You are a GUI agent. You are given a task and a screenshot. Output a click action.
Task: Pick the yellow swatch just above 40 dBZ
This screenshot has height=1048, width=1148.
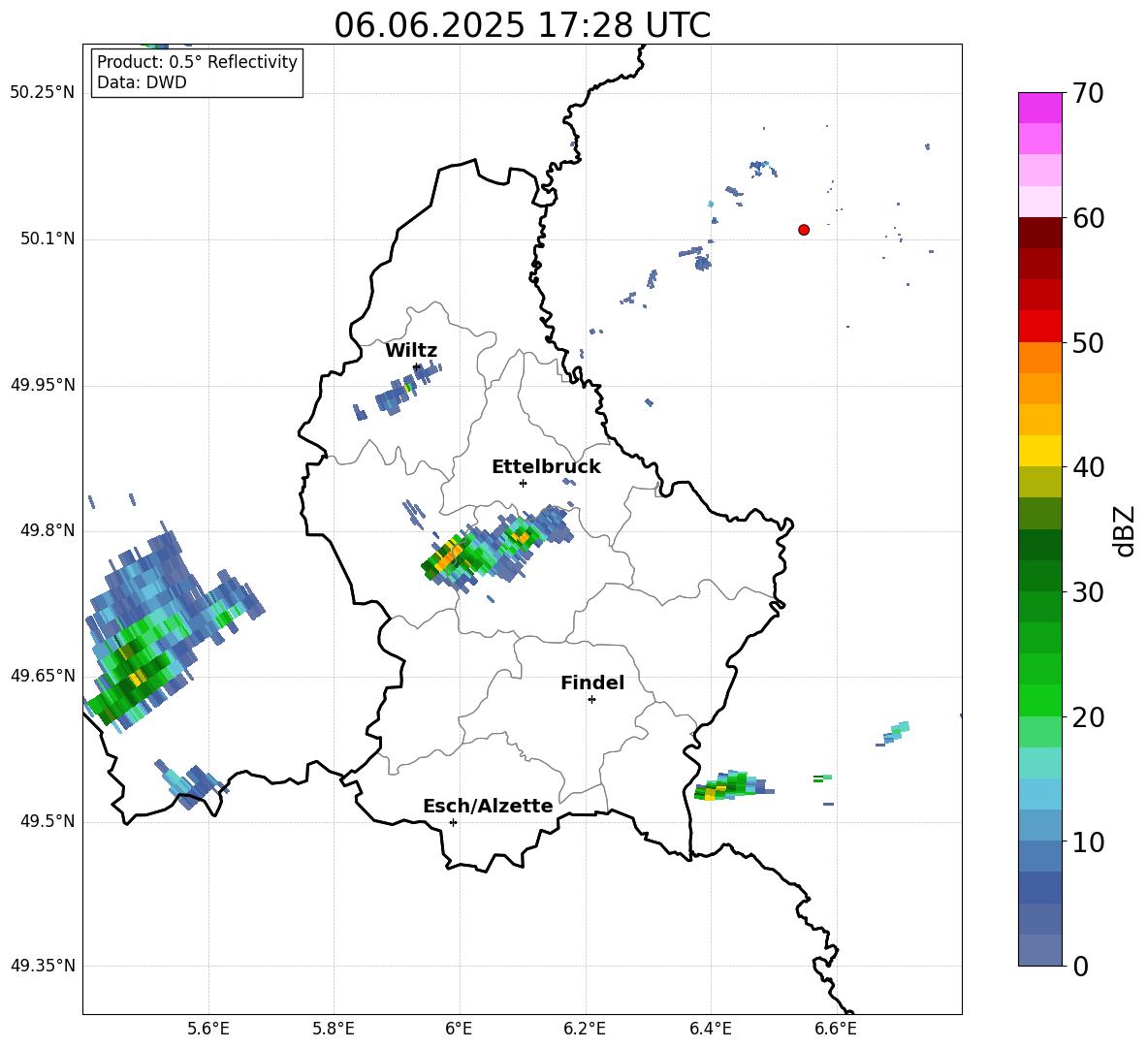coord(1039,451)
